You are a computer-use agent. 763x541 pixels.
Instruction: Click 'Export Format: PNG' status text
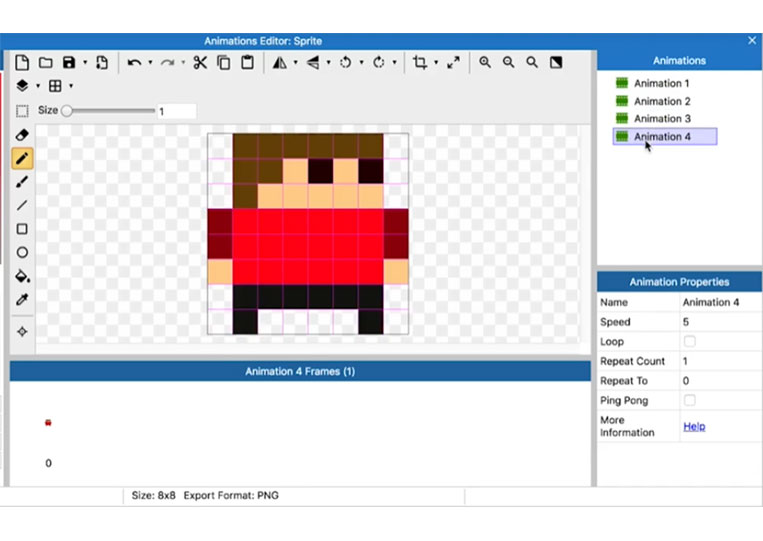tap(231, 496)
